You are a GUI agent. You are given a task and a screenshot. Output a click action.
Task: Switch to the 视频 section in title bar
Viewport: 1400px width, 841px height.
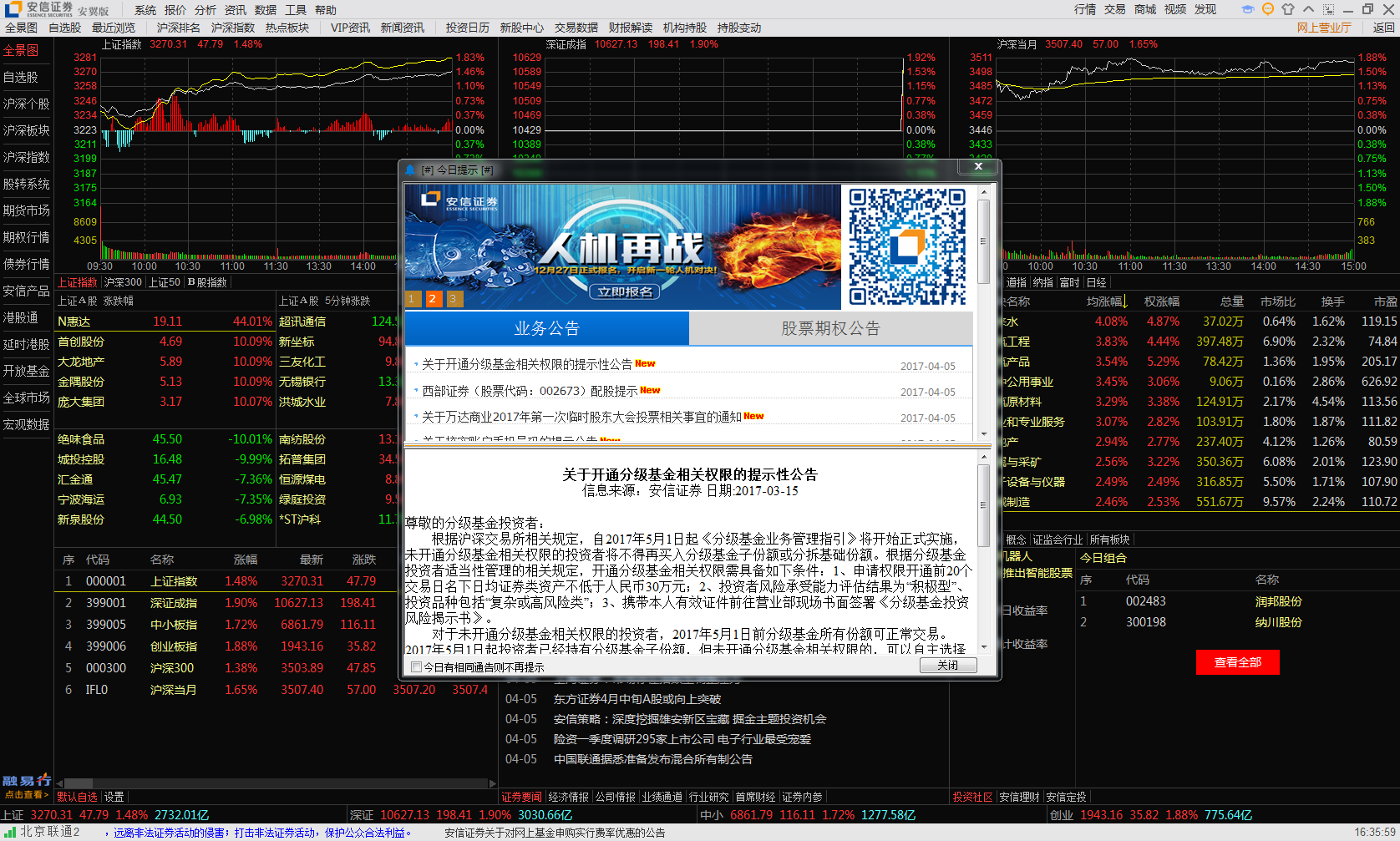click(x=1175, y=9)
